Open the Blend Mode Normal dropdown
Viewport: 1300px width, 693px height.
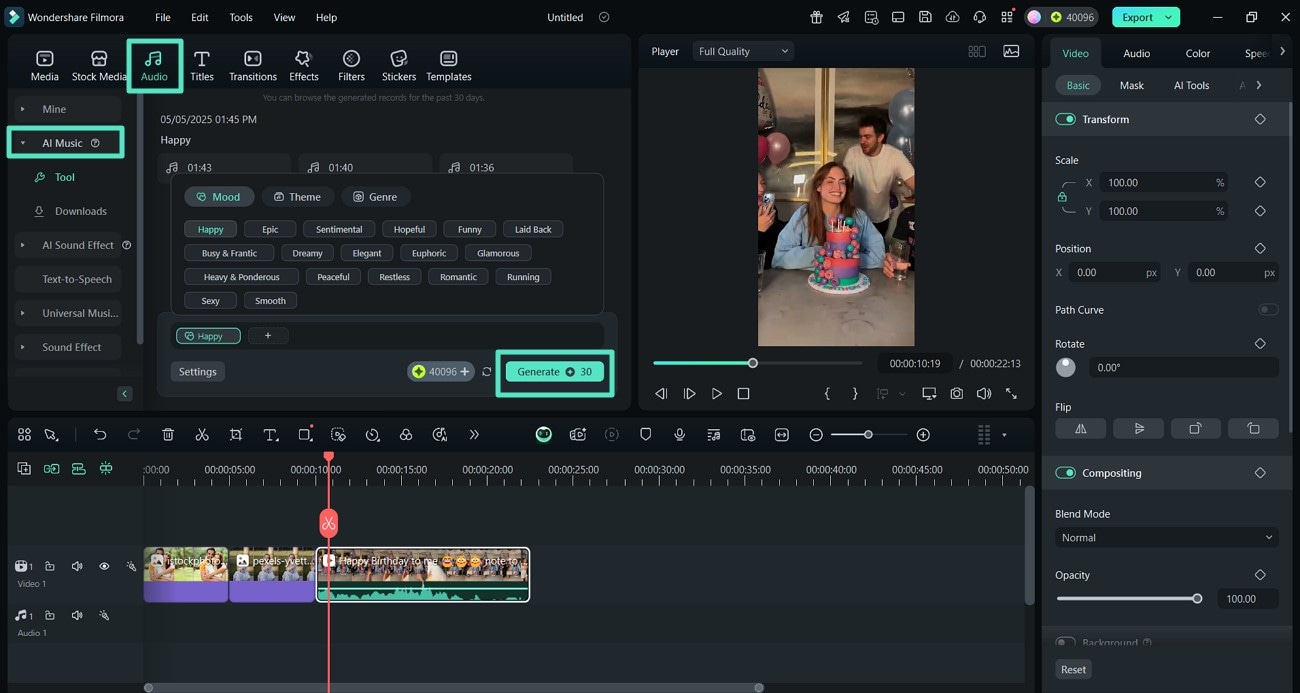point(1166,538)
